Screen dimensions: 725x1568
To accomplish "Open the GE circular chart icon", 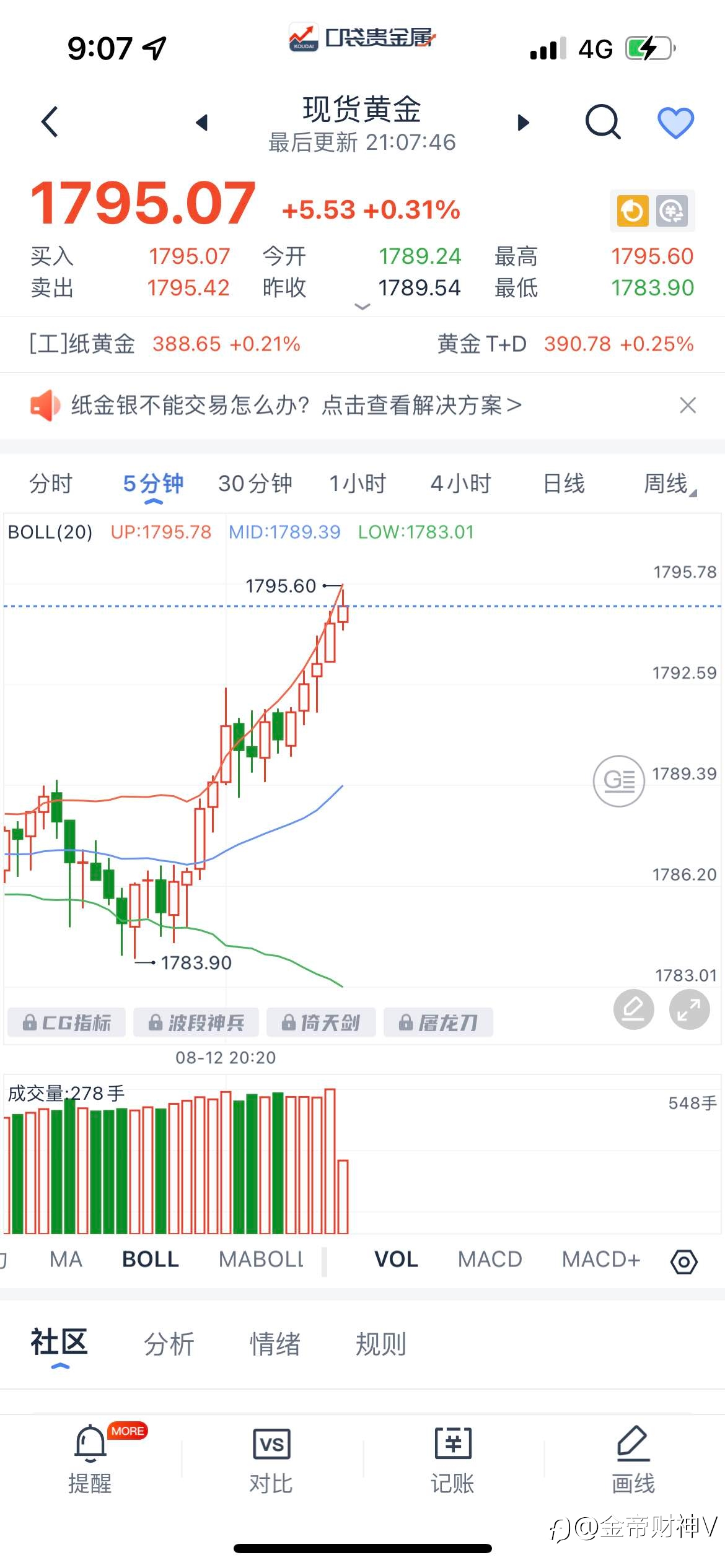I will coord(618,781).
